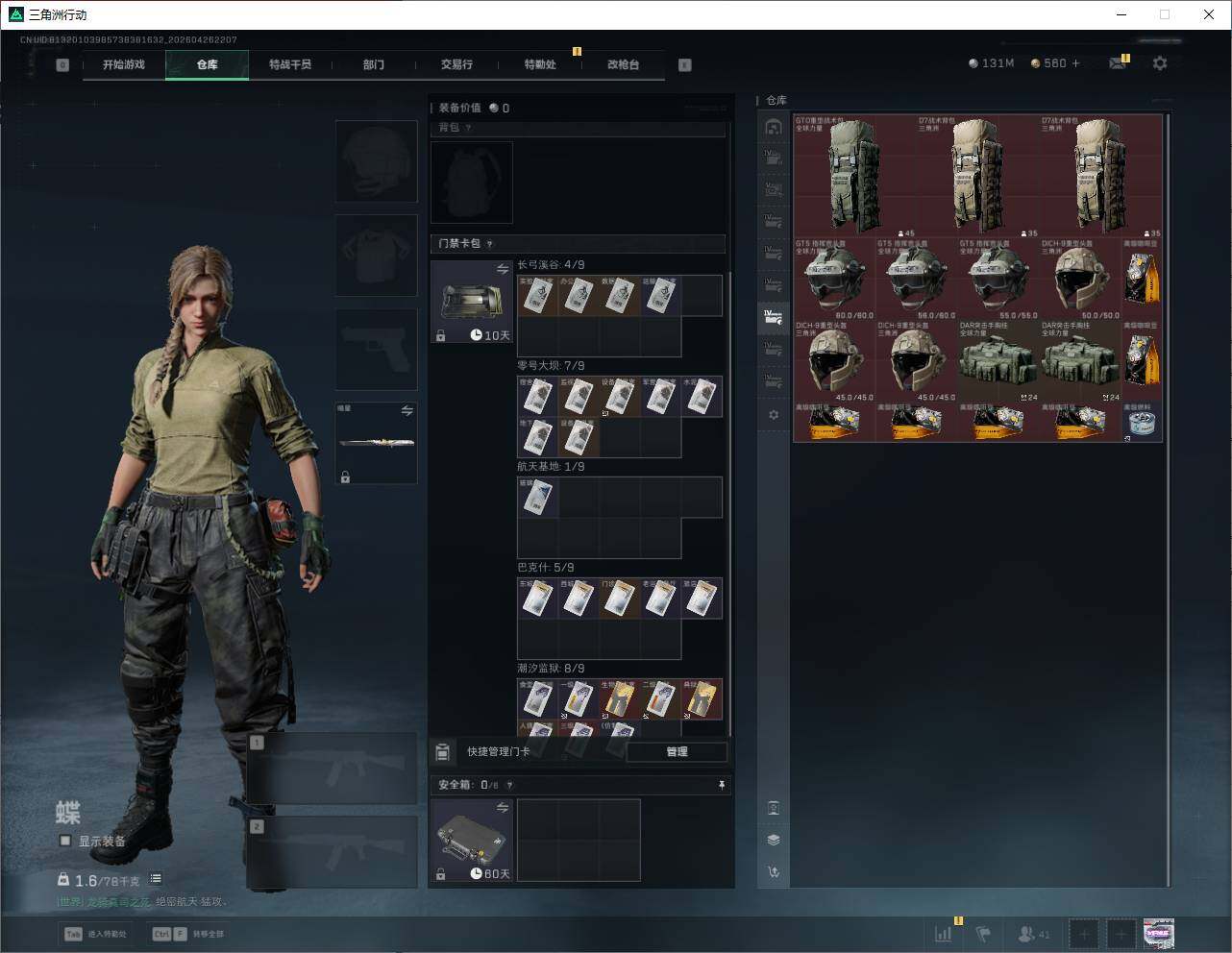This screenshot has height=953, width=1232.
Task: Open the player avatar in bottom corner
Action: point(1158,933)
